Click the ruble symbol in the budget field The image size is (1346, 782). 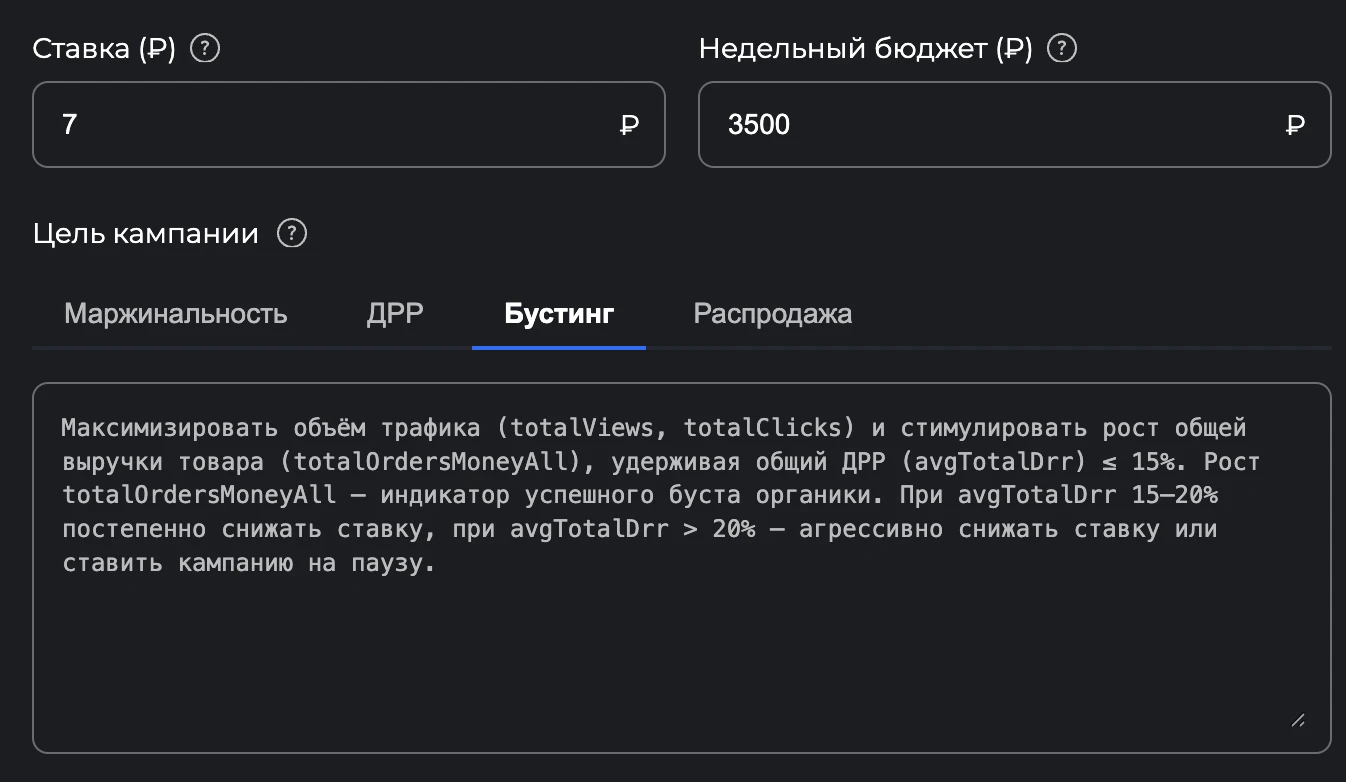pyautogui.click(x=1294, y=124)
